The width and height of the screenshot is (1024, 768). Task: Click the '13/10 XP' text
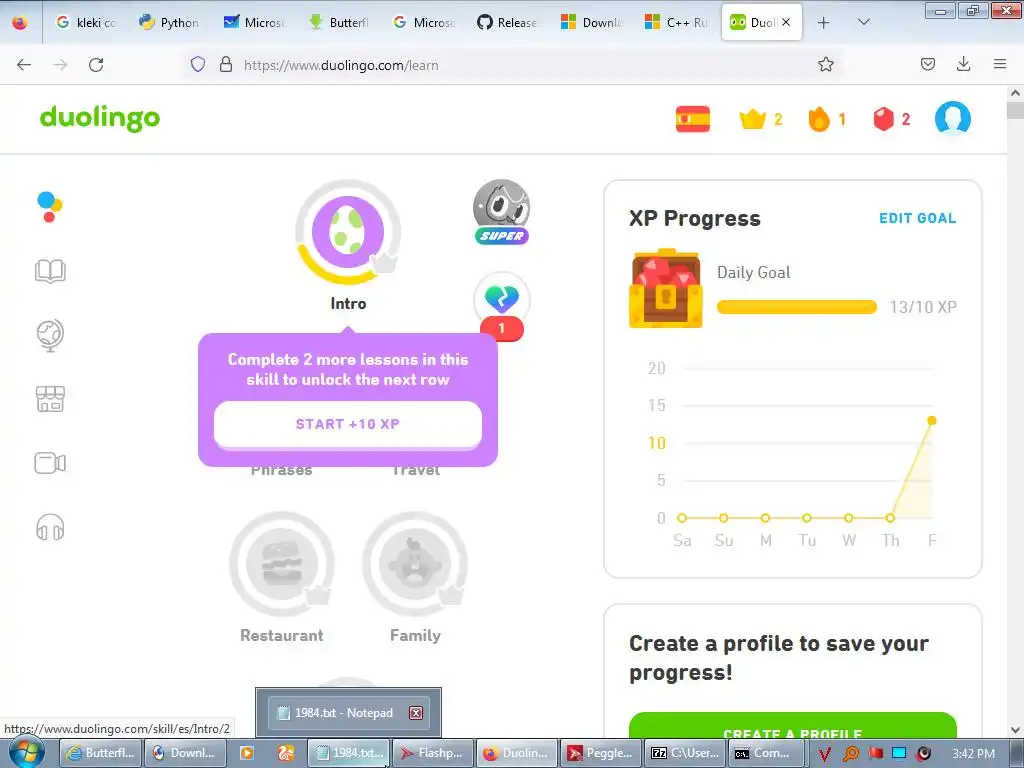click(923, 307)
